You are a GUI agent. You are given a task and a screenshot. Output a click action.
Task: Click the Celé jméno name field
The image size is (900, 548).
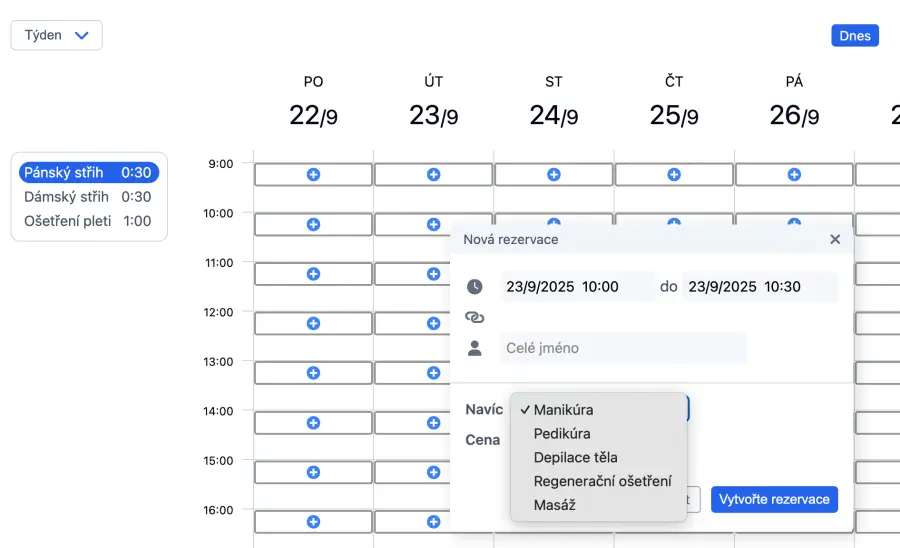point(622,348)
